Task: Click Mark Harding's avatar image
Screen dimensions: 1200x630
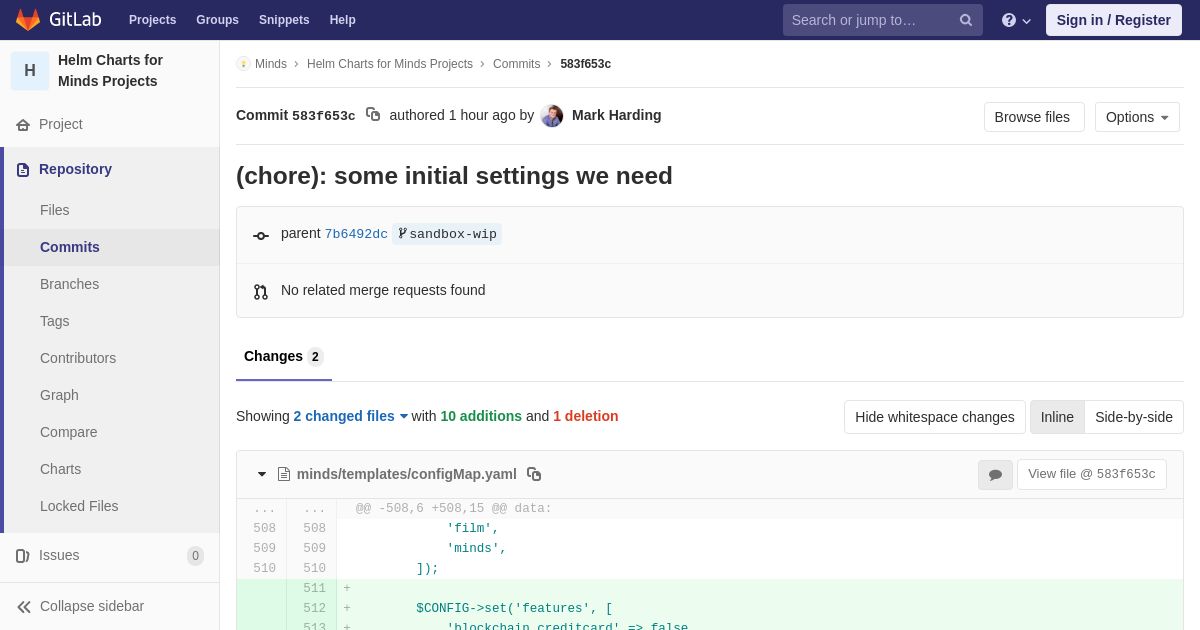Action: (x=552, y=116)
